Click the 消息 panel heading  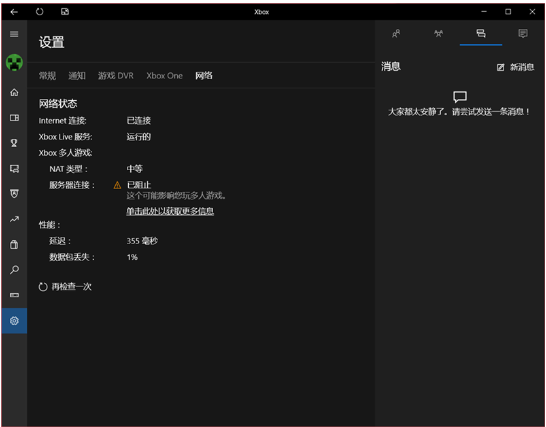coord(391,66)
